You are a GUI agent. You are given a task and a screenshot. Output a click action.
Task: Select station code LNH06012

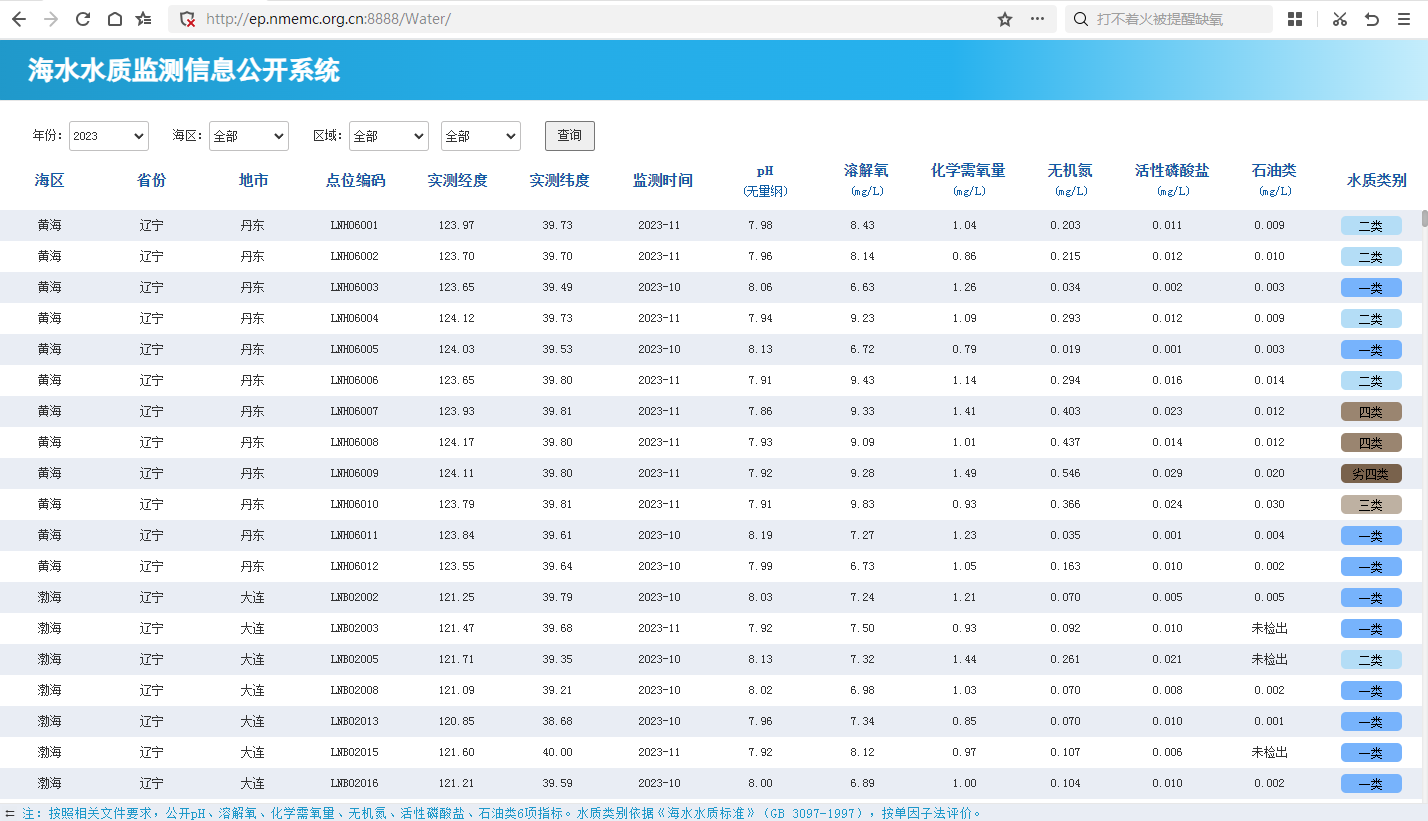tap(355, 566)
